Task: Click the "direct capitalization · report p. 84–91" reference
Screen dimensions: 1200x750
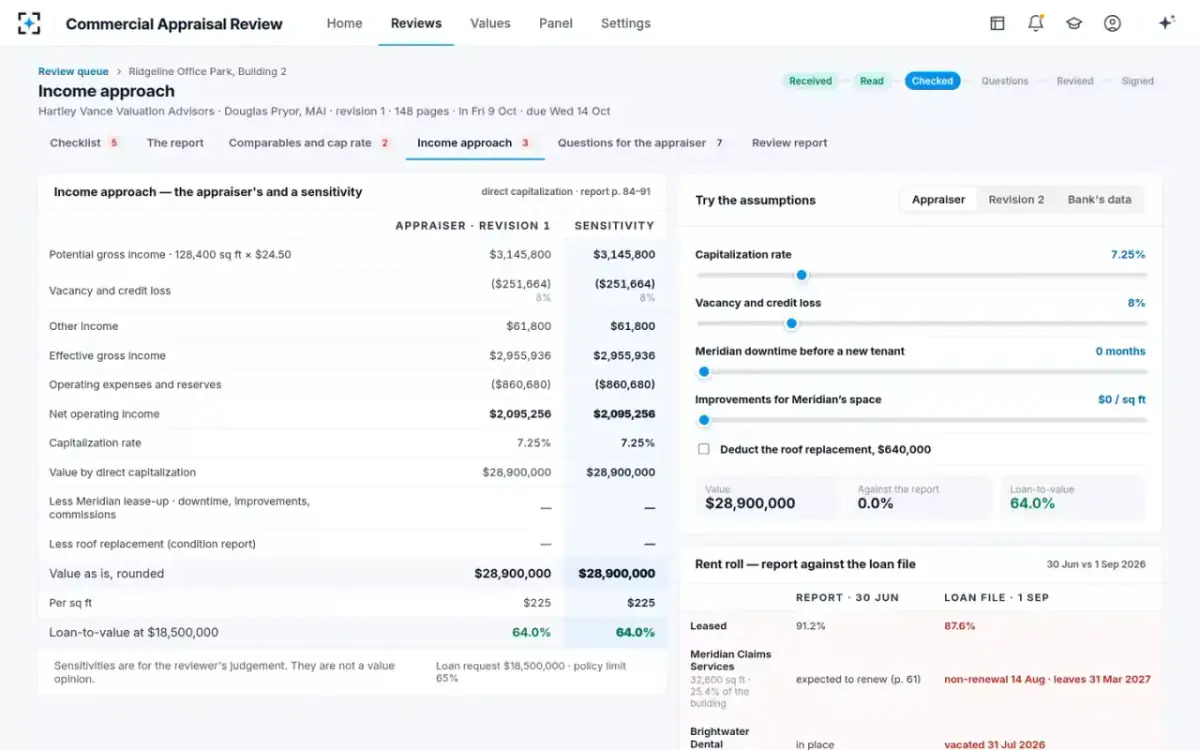Action: (566, 192)
